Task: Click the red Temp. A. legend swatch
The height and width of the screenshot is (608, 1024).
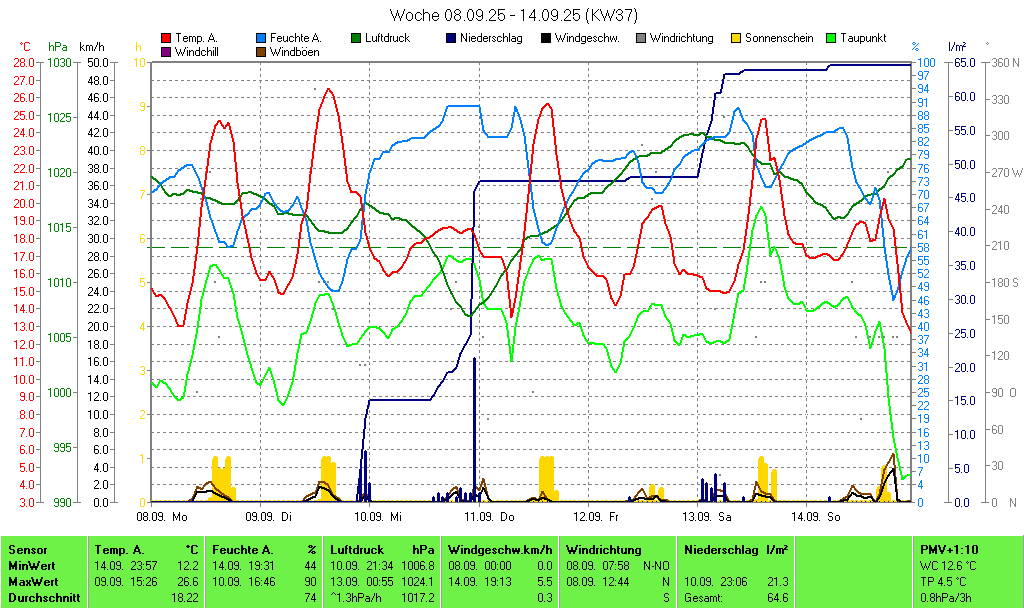Action: (x=165, y=38)
